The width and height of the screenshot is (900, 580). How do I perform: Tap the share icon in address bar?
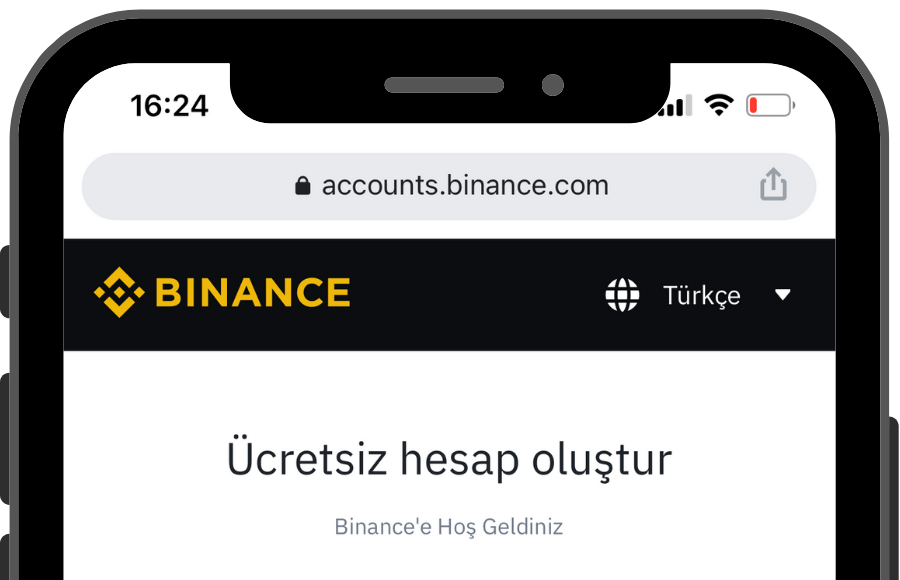coord(773,184)
